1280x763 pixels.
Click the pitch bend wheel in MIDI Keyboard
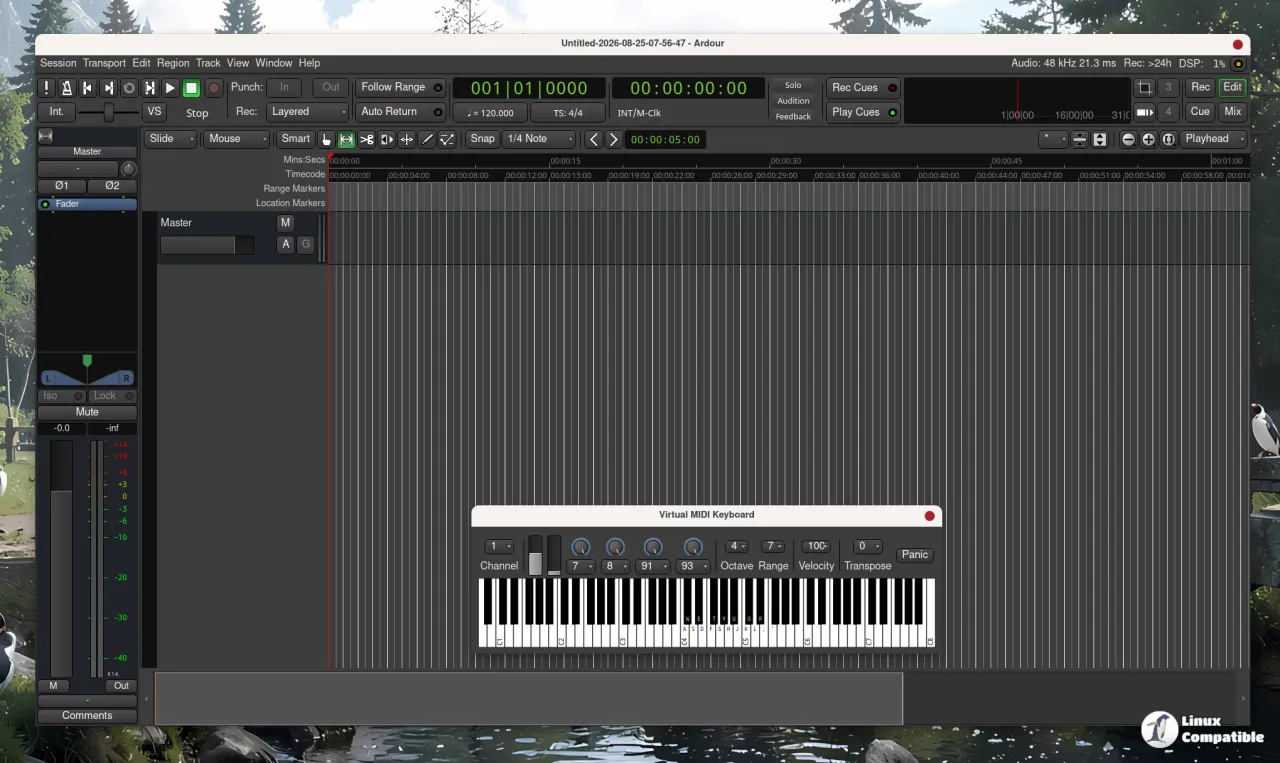tap(535, 555)
